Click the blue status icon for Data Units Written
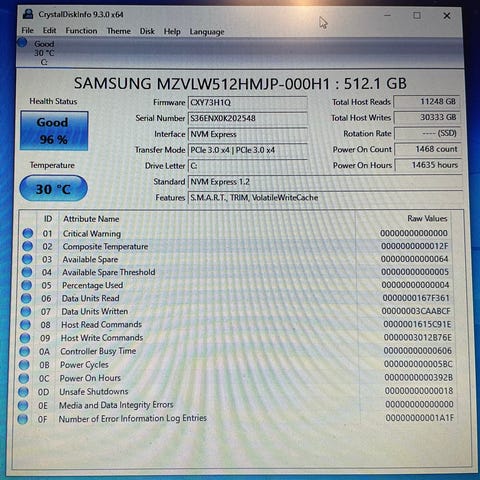480x480 pixels. 26,311
